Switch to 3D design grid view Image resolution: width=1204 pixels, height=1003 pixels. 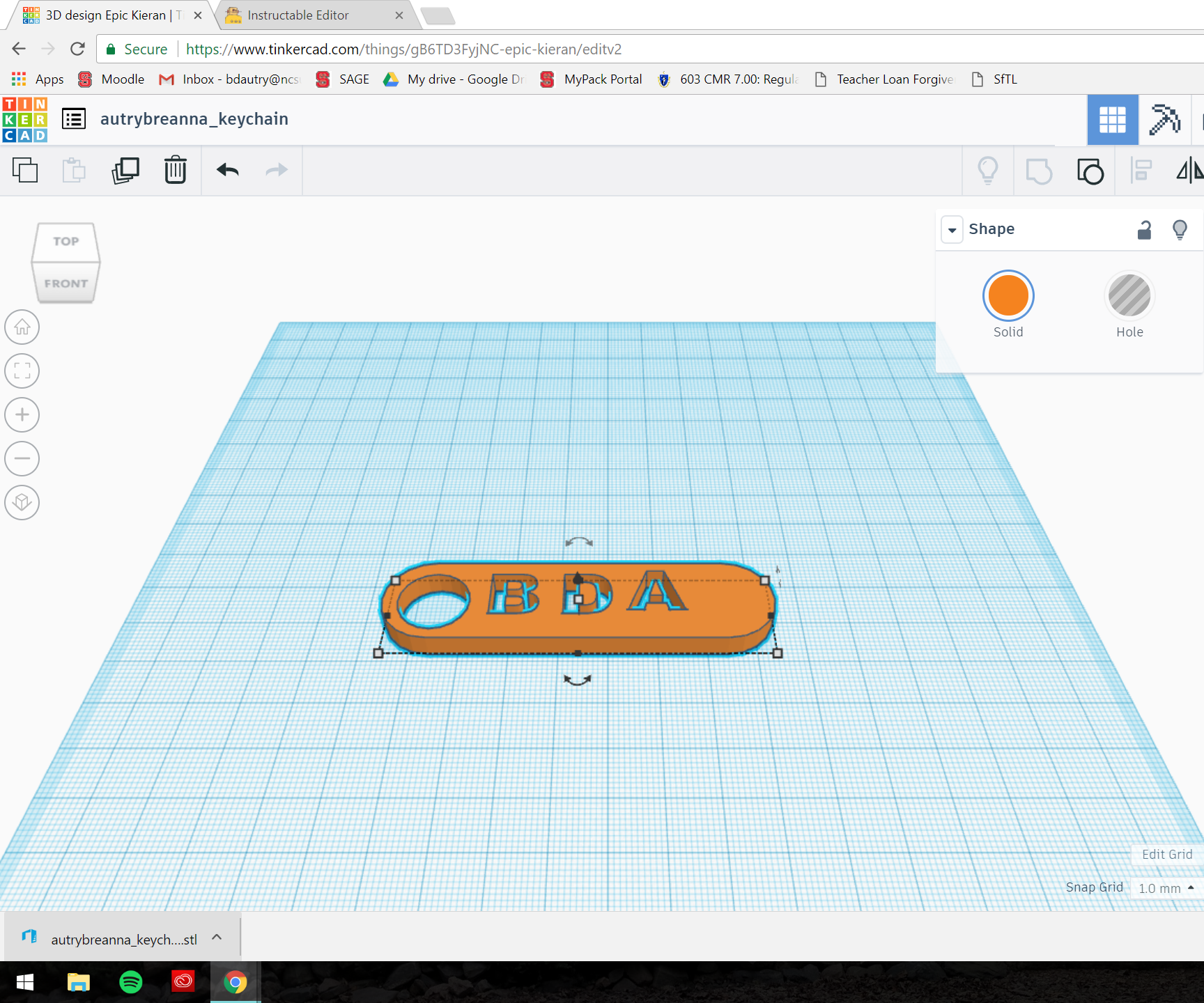click(x=1113, y=120)
